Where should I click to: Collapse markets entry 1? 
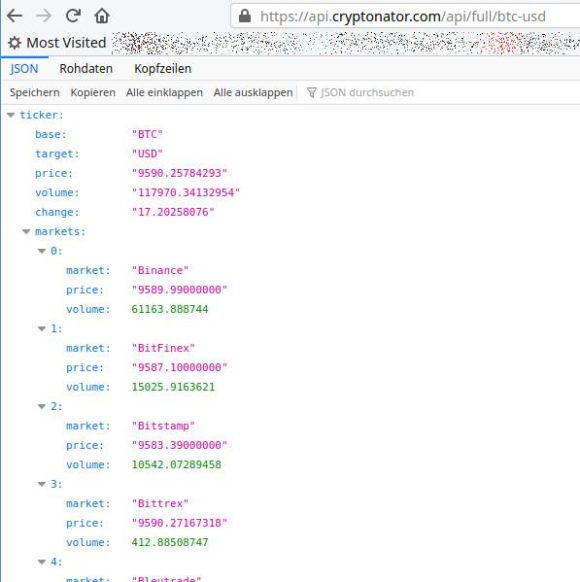pyautogui.click(x=42, y=329)
